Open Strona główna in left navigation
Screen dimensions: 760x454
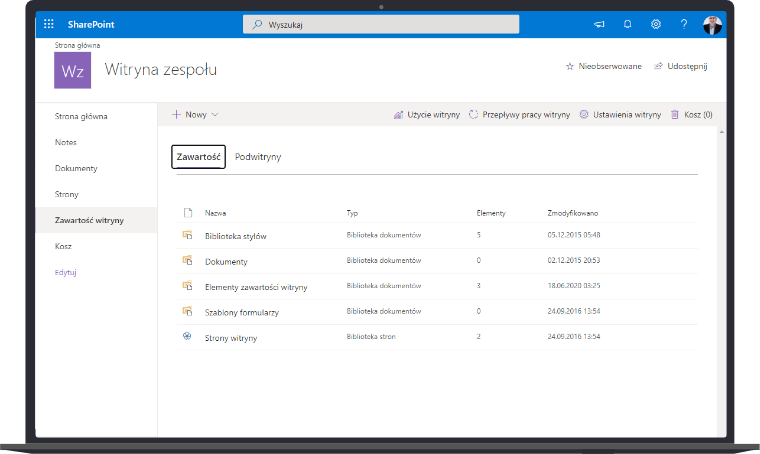coord(81,116)
